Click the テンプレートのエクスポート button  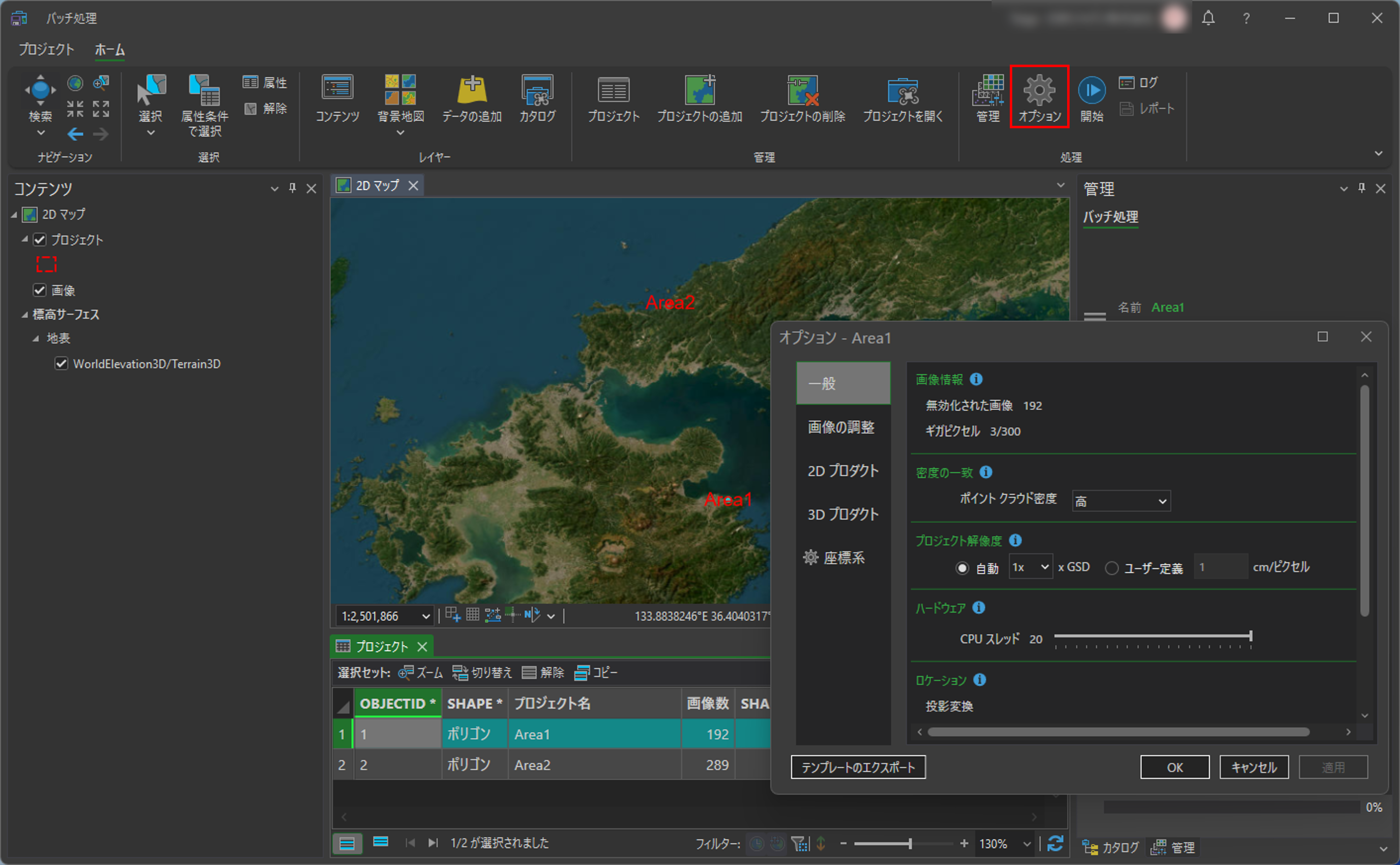pos(857,767)
